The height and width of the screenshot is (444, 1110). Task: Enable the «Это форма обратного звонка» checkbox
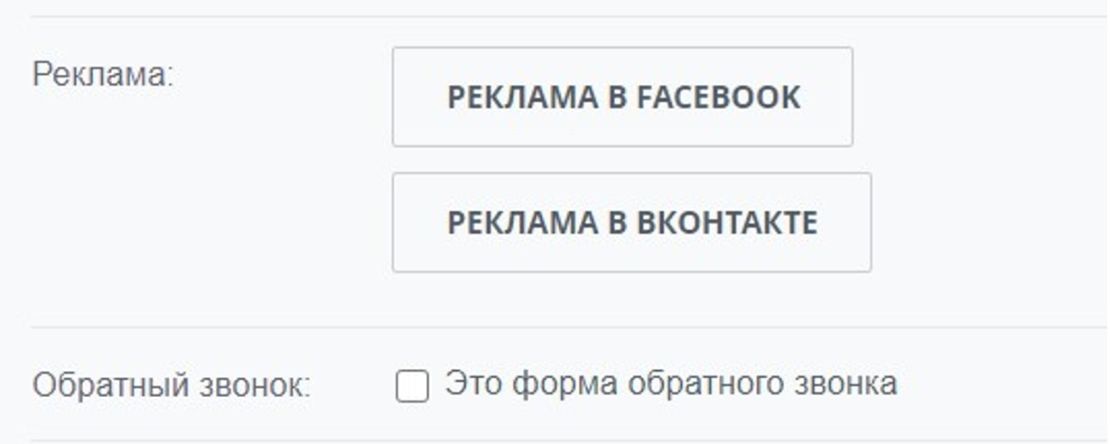[x=412, y=386]
